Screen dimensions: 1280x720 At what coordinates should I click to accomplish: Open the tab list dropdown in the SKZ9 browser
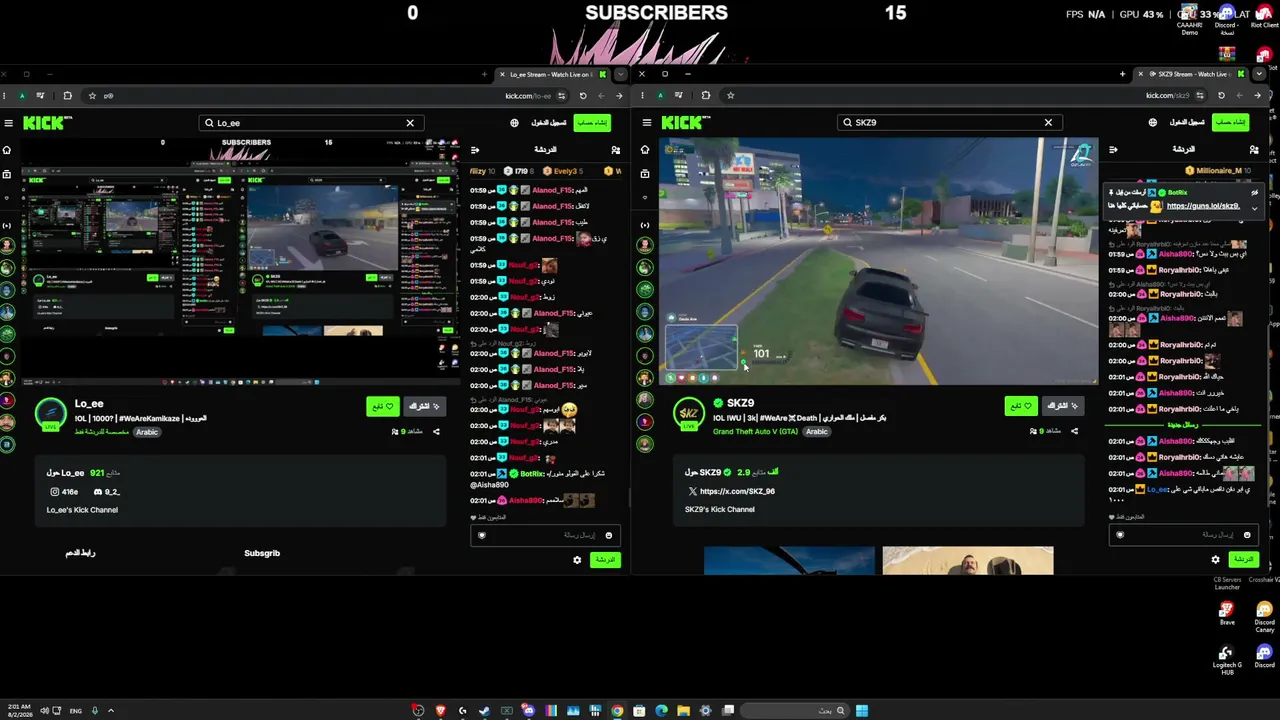[x=1258, y=74]
